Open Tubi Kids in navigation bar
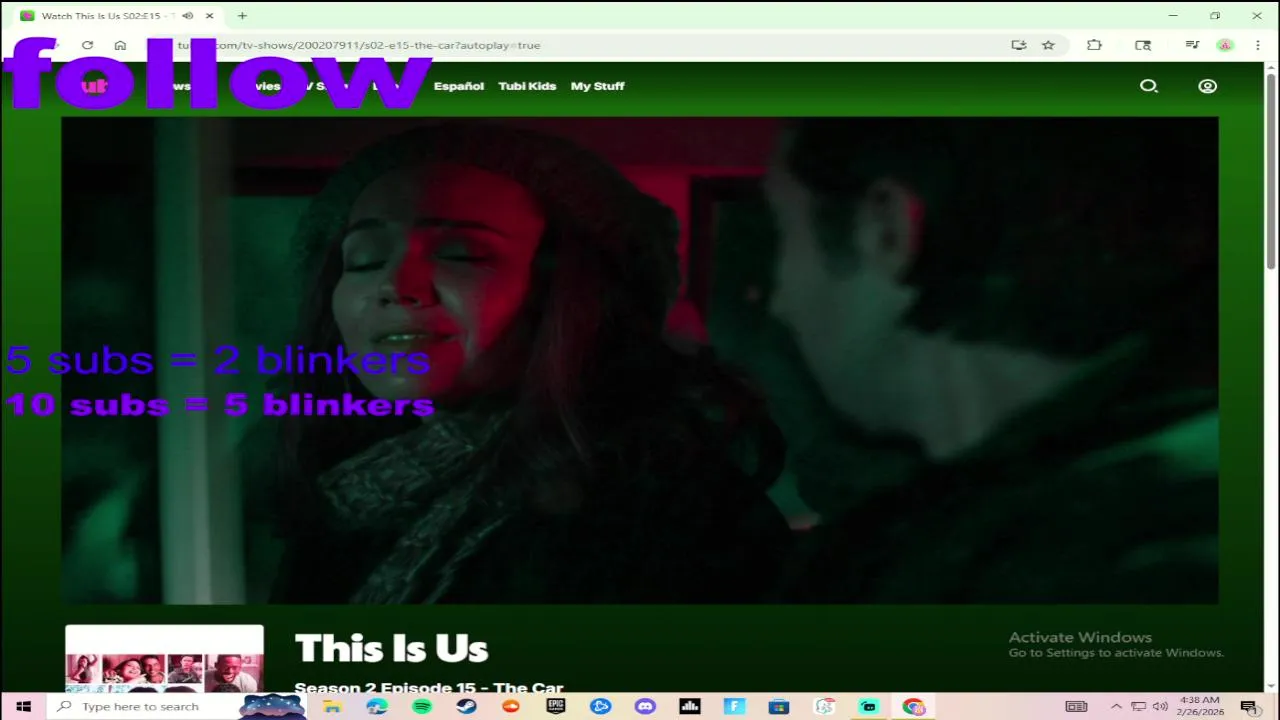The height and width of the screenshot is (720, 1280). 527,86
